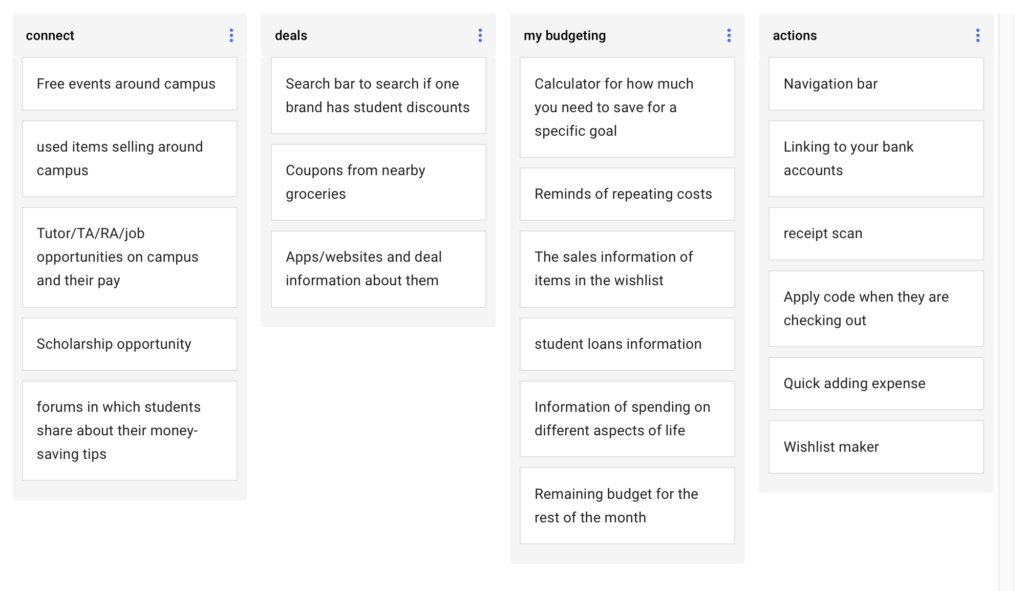Click 'Coupons from nearby groceries' card
The width and height of the screenshot is (1024, 591).
378,182
